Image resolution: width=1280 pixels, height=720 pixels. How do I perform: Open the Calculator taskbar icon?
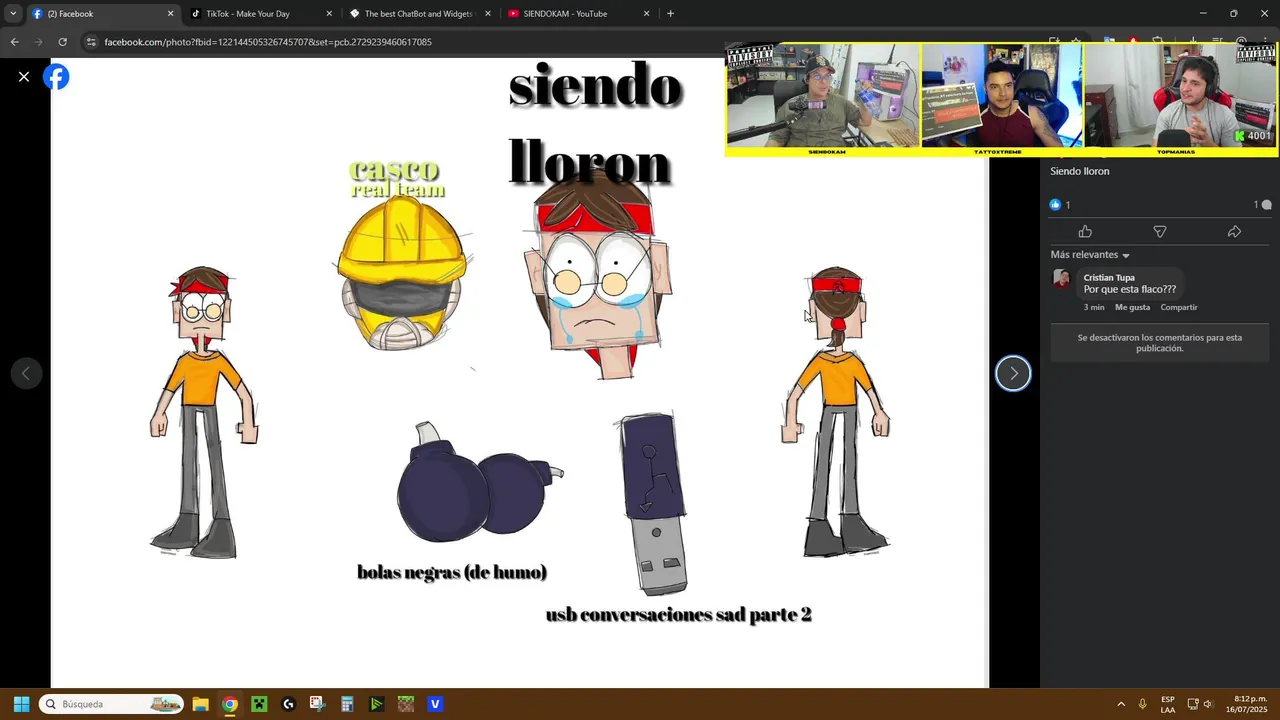pos(347,704)
